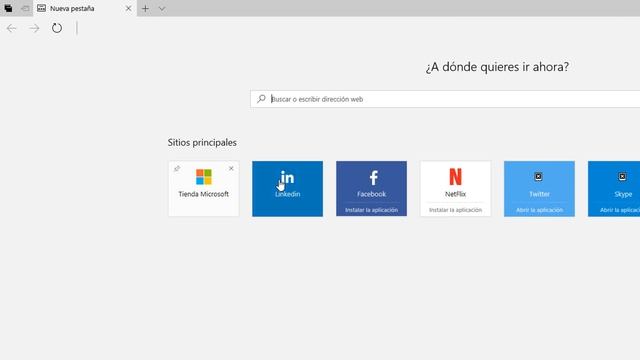The image size is (640, 360).
Task: Click Abrir la aplicación under Twitter
Action: (539, 210)
